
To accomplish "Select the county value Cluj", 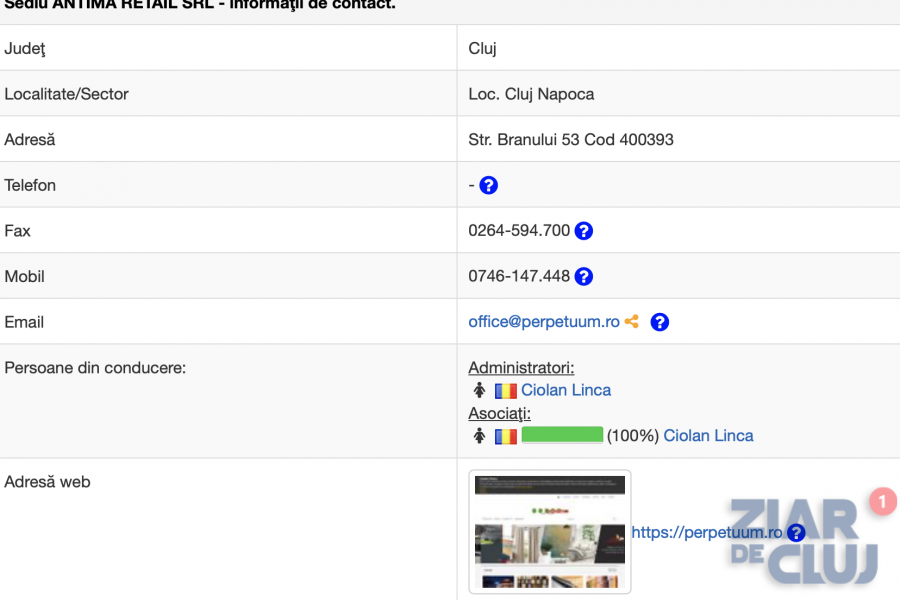I will point(482,49).
